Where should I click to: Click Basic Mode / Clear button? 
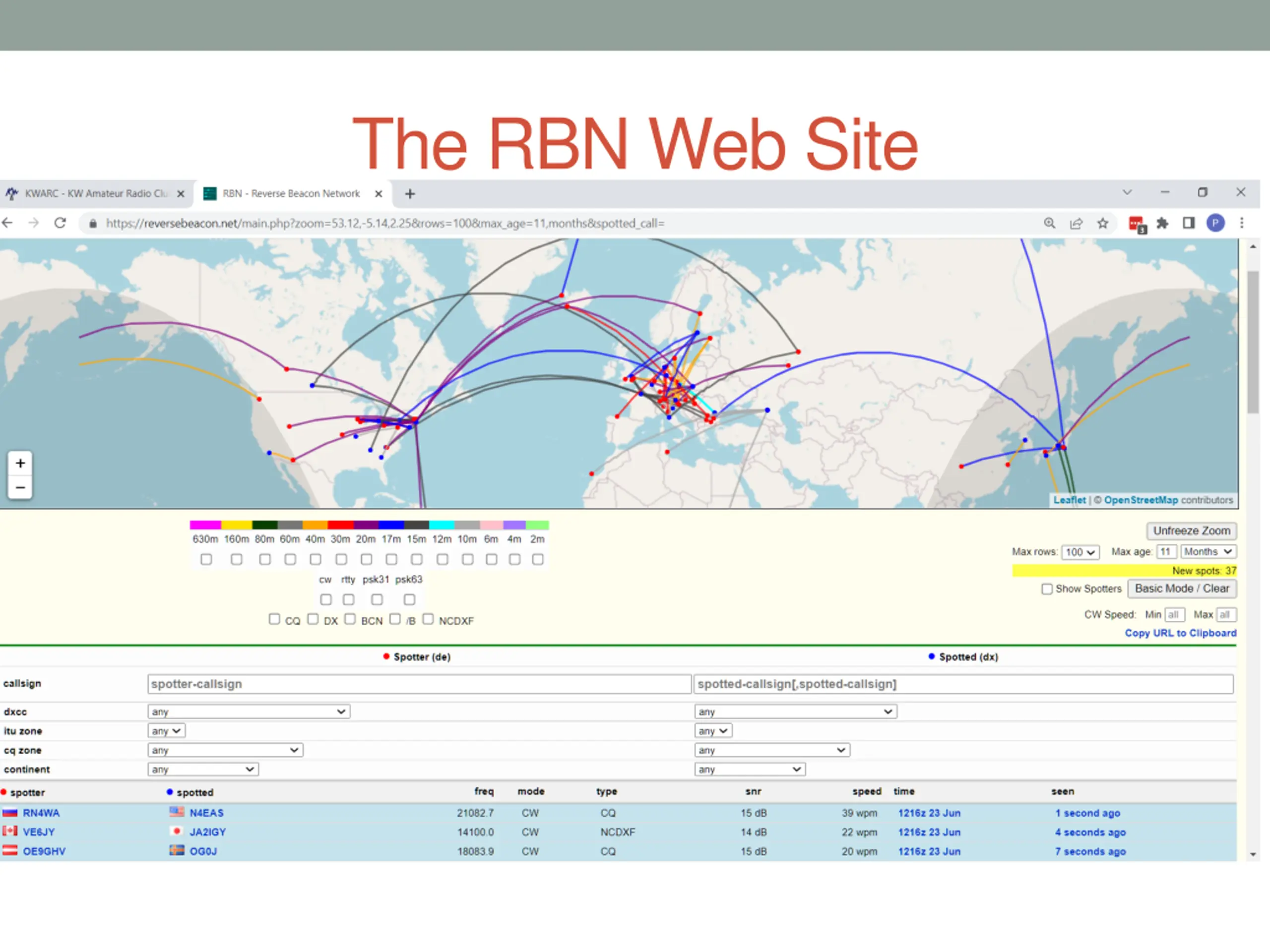click(1182, 589)
